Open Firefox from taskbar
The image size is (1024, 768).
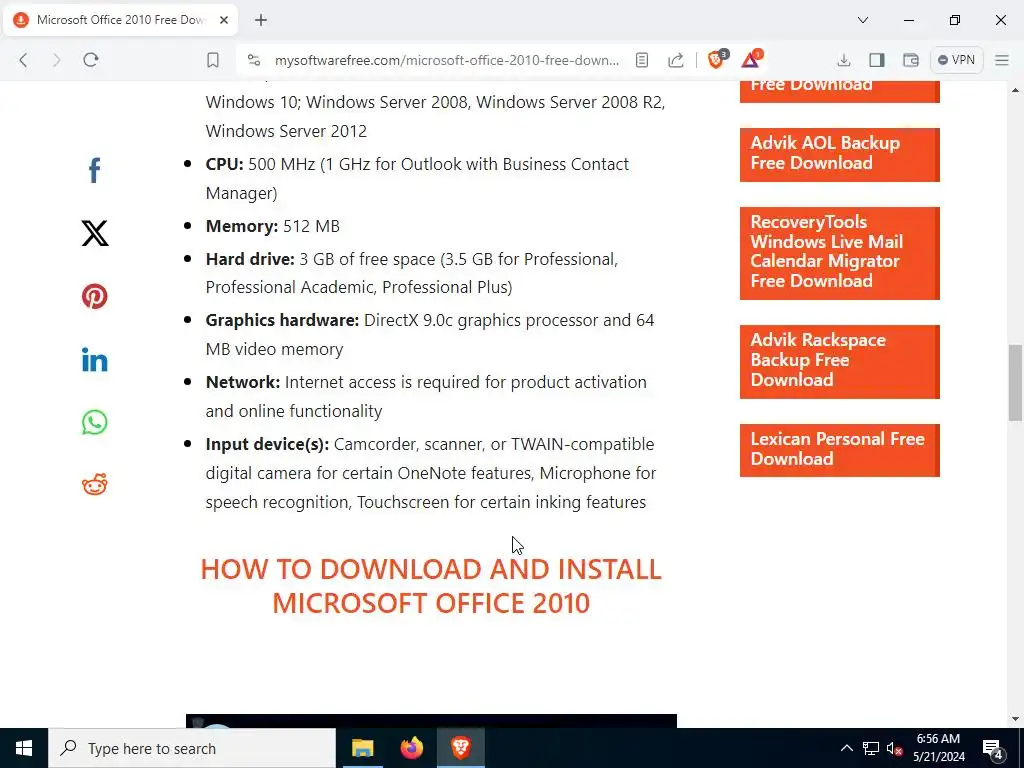click(411, 748)
